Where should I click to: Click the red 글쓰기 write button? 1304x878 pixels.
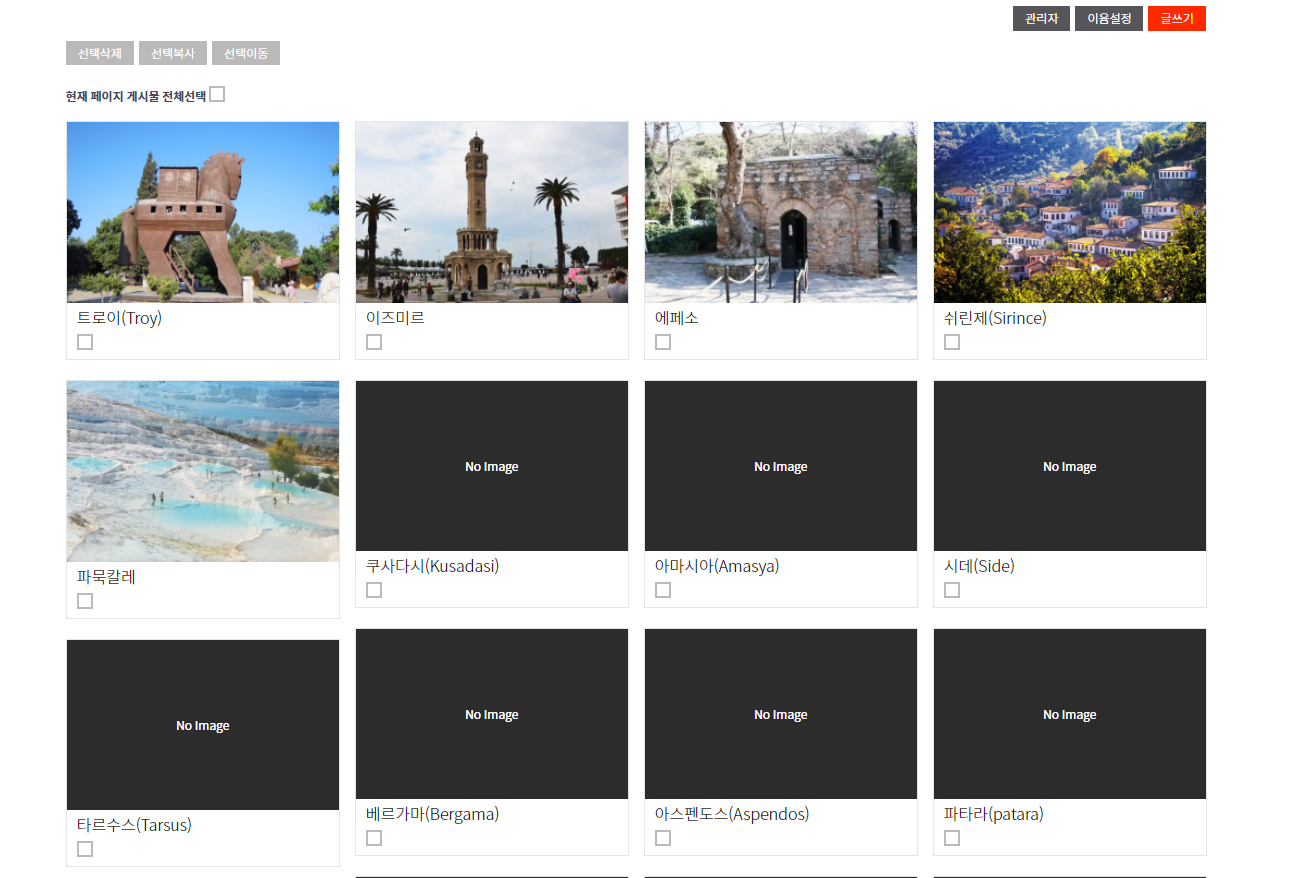tap(1177, 19)
